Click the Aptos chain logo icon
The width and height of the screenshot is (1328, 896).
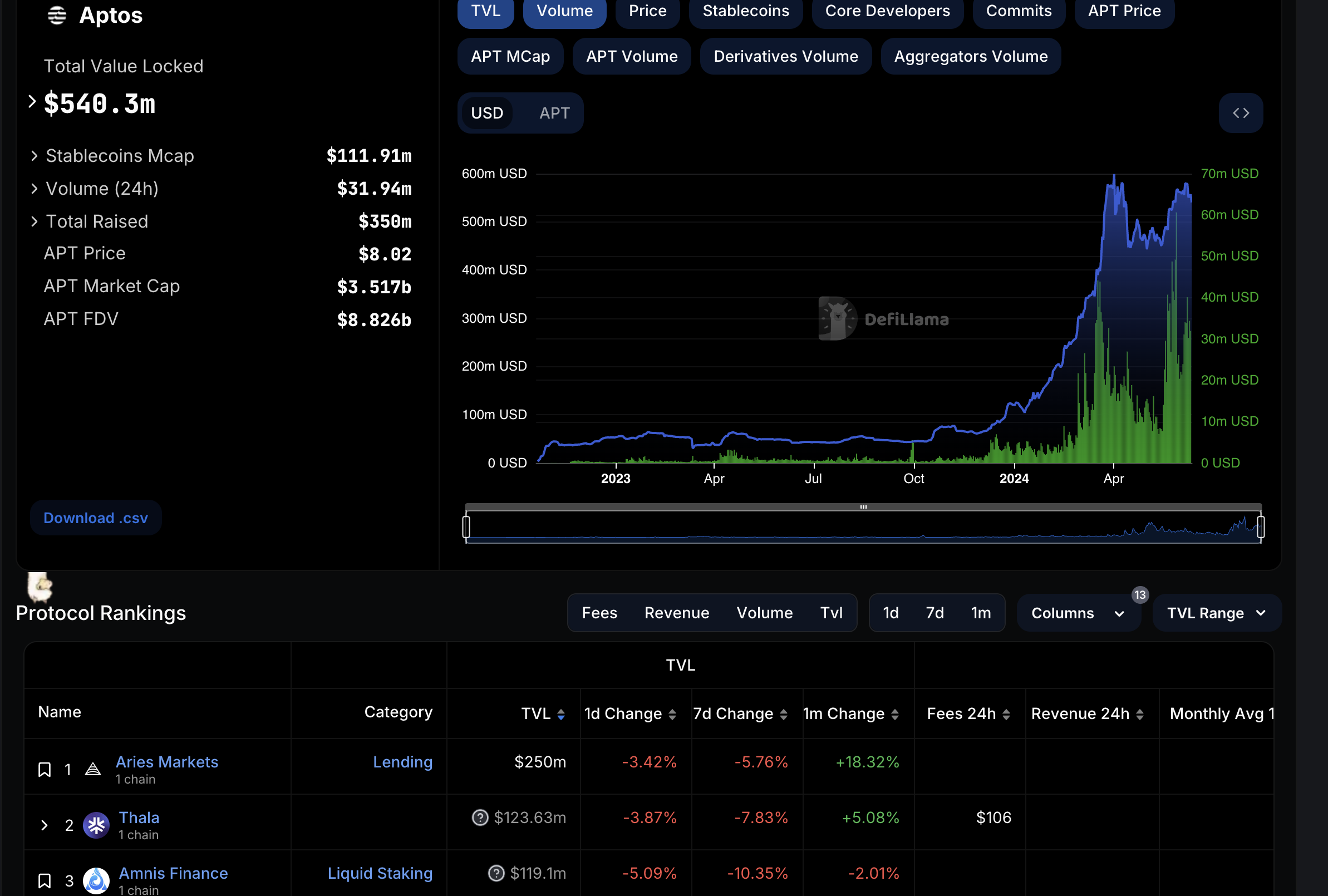pyautogui.click(x=57, y=16)
